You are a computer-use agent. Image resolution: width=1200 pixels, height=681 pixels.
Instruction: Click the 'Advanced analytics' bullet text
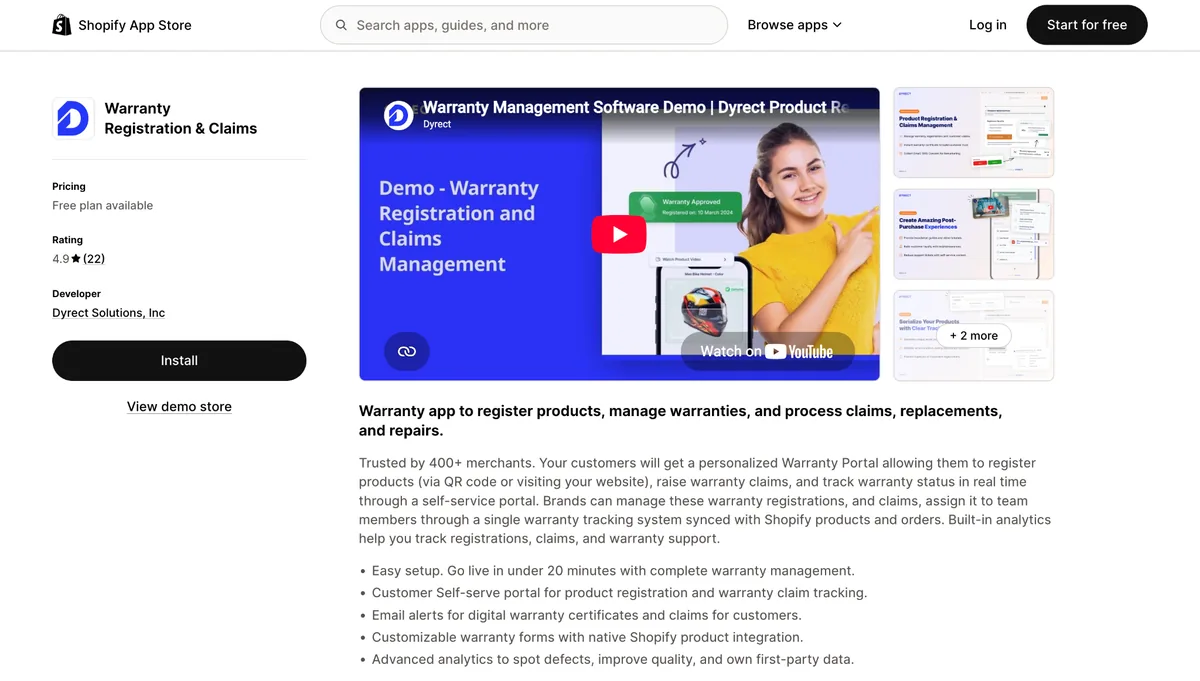tap(613, 659)
